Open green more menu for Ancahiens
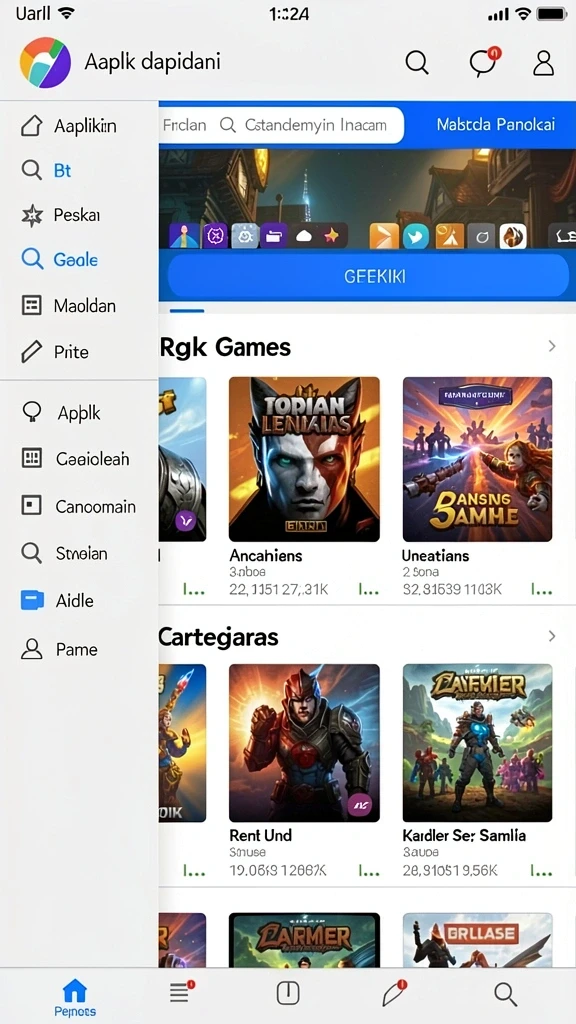The height and width of the screenshot is (1024, 576). 368,590
